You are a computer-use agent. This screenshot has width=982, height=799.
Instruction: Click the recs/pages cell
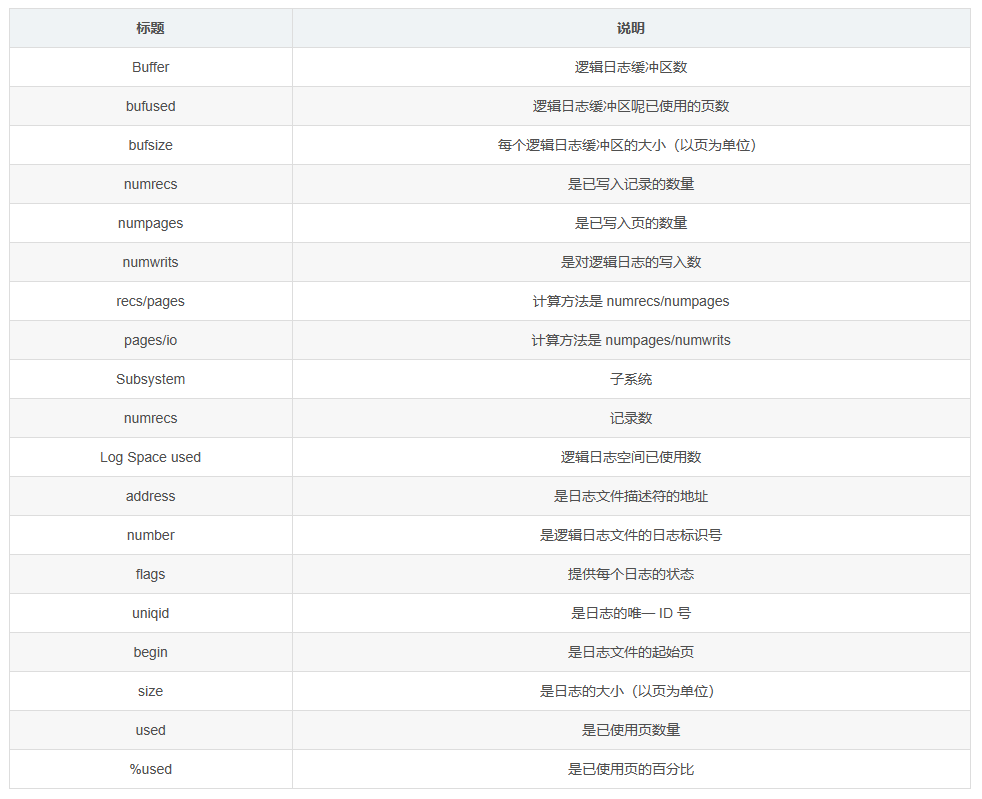[150, 301]
